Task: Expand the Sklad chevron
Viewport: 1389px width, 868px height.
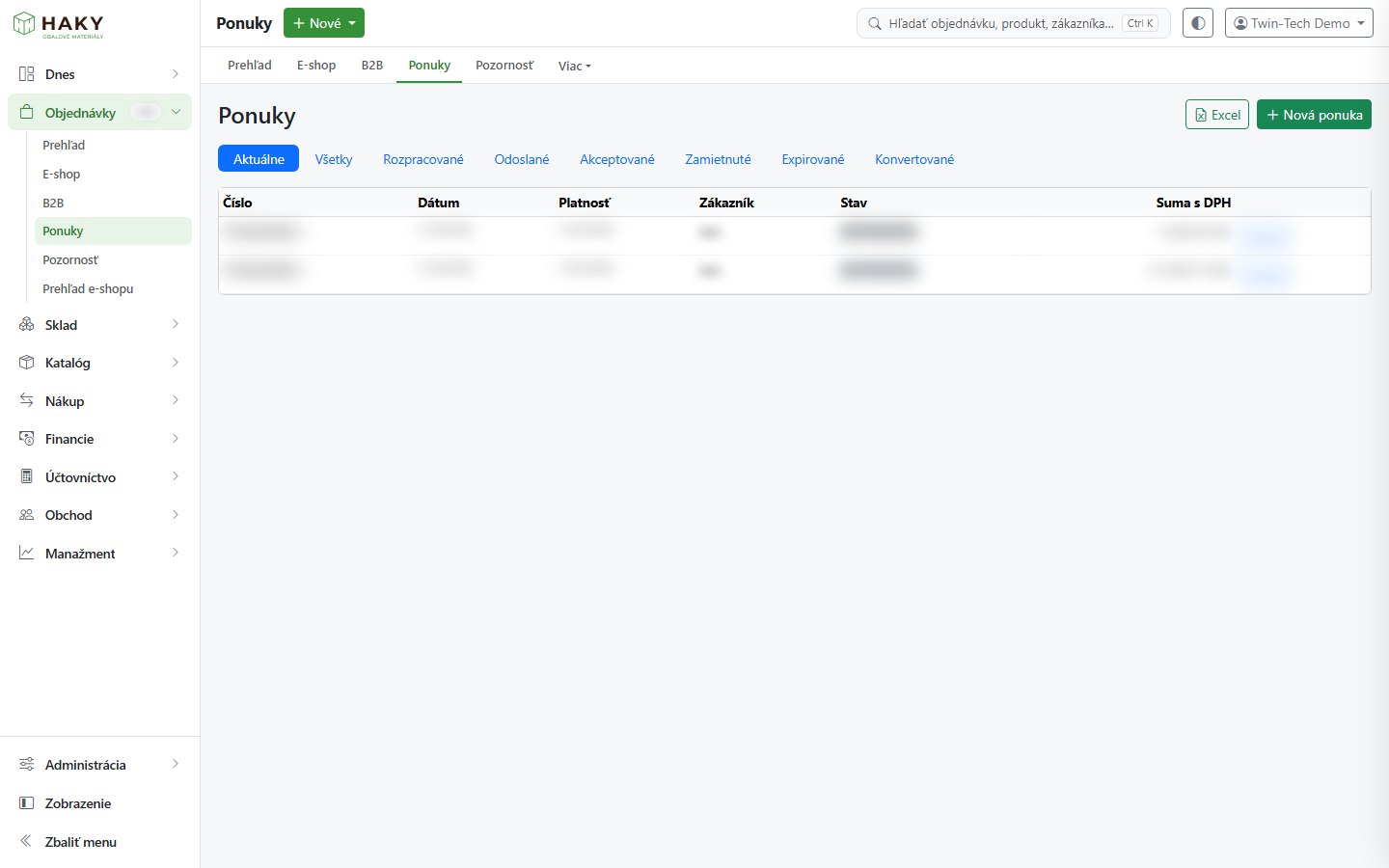Action: (x=176, y=324)
